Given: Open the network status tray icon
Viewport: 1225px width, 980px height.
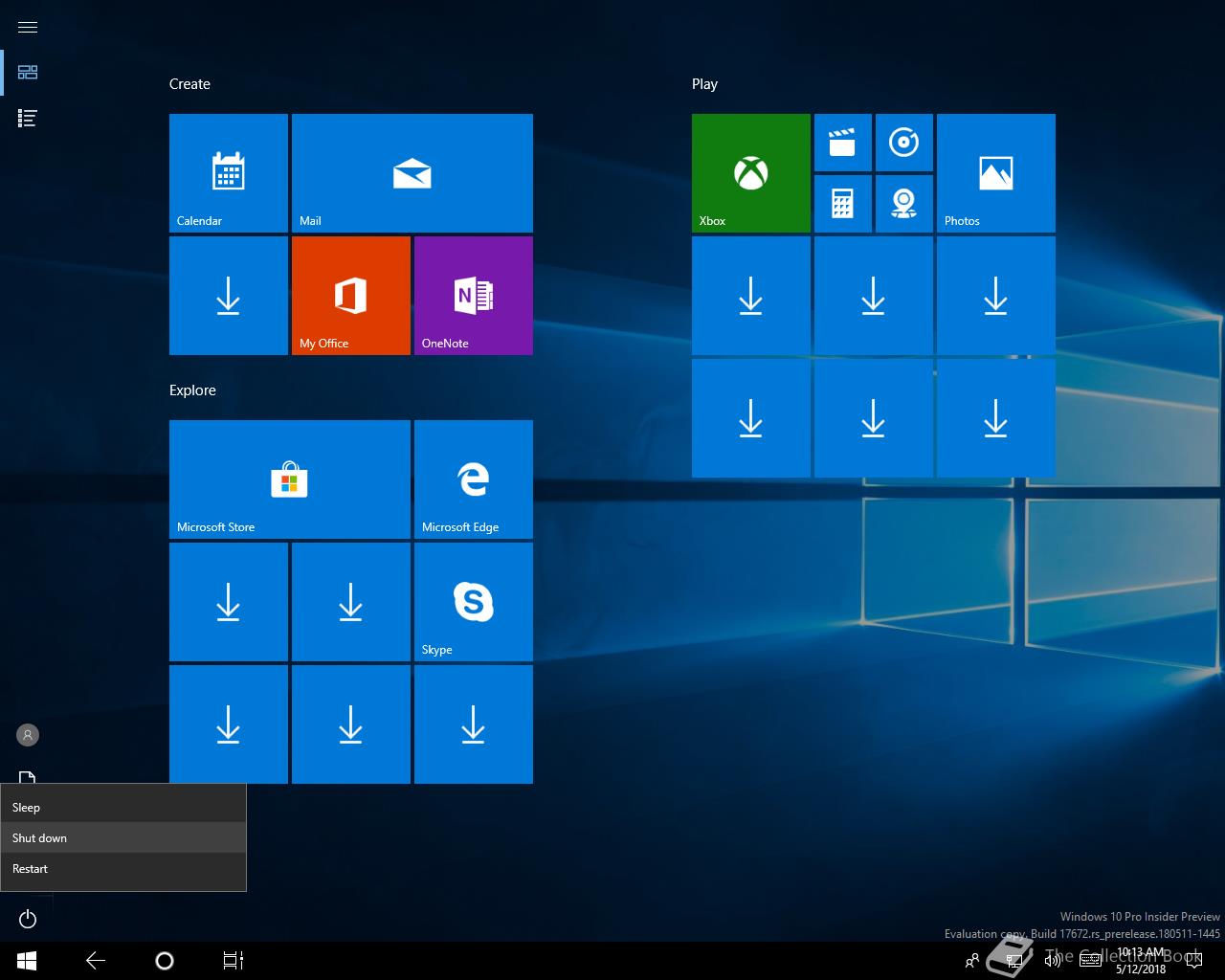Looking at the screenshot, I should click(1013, 961).
